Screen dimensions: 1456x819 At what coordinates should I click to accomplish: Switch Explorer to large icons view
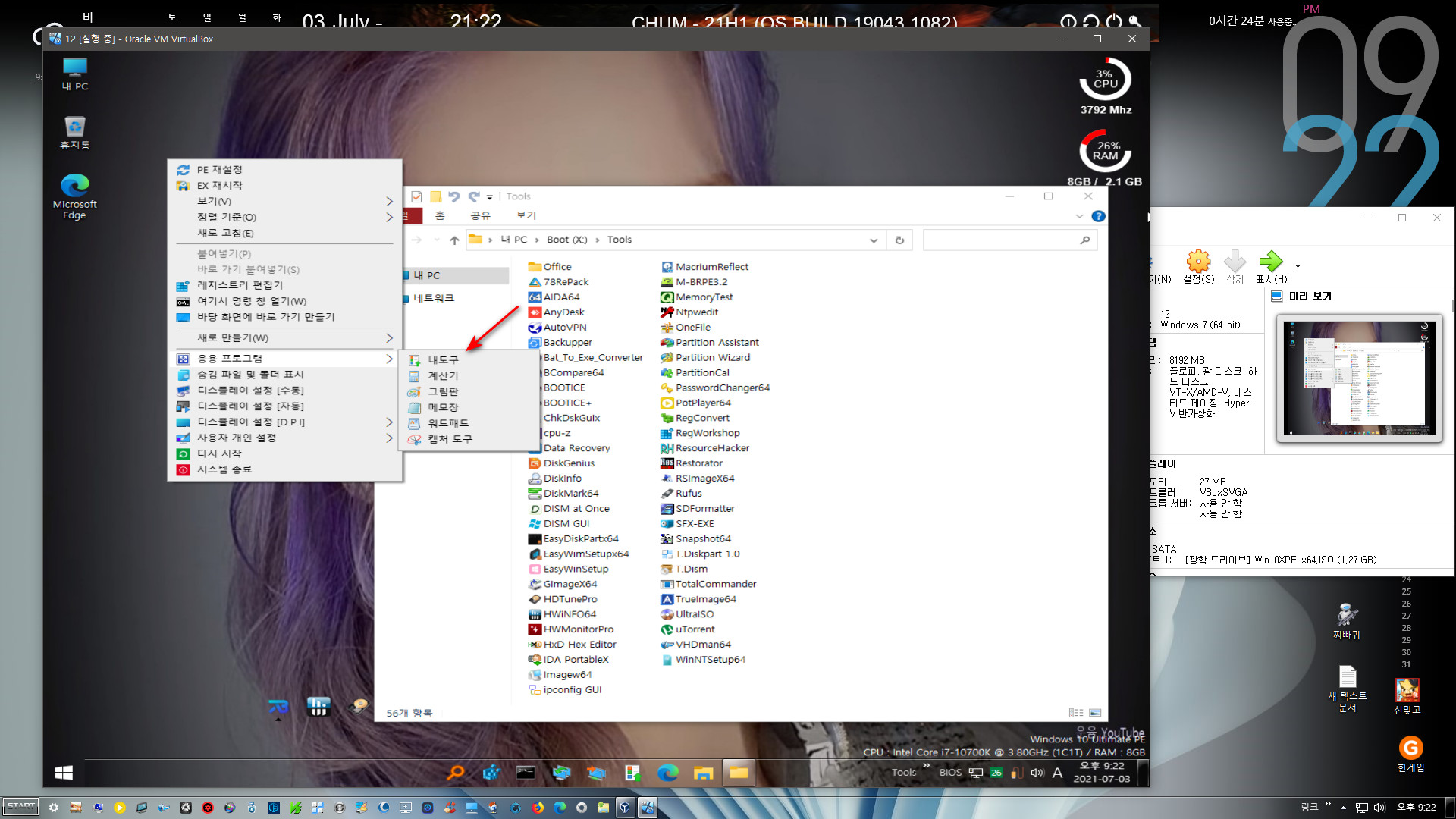click(x=1095, y=713)
